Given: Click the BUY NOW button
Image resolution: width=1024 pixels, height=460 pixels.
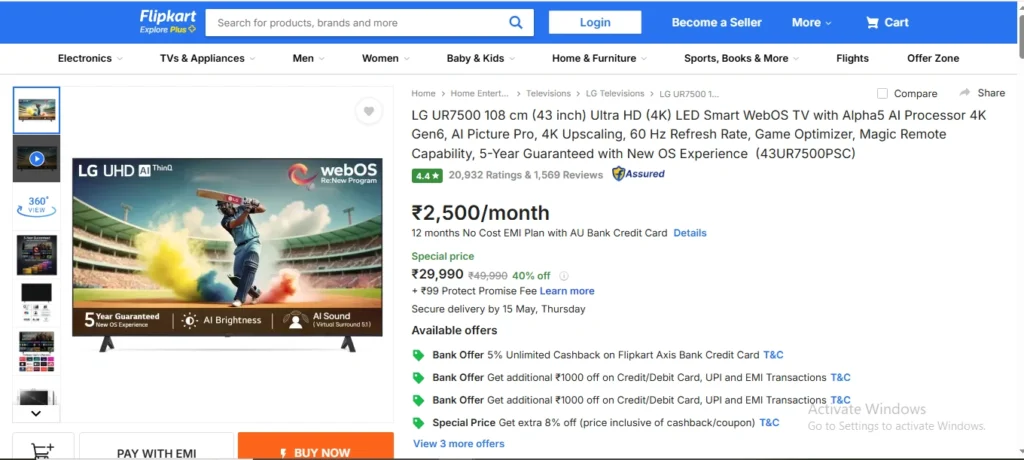Looking at the screenshot, I should click(315, 446).
